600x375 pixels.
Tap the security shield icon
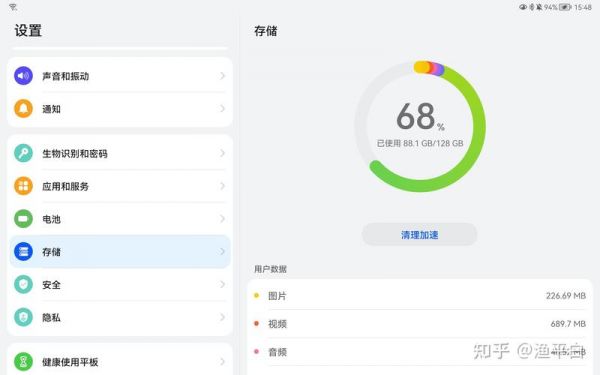[23, 284]
